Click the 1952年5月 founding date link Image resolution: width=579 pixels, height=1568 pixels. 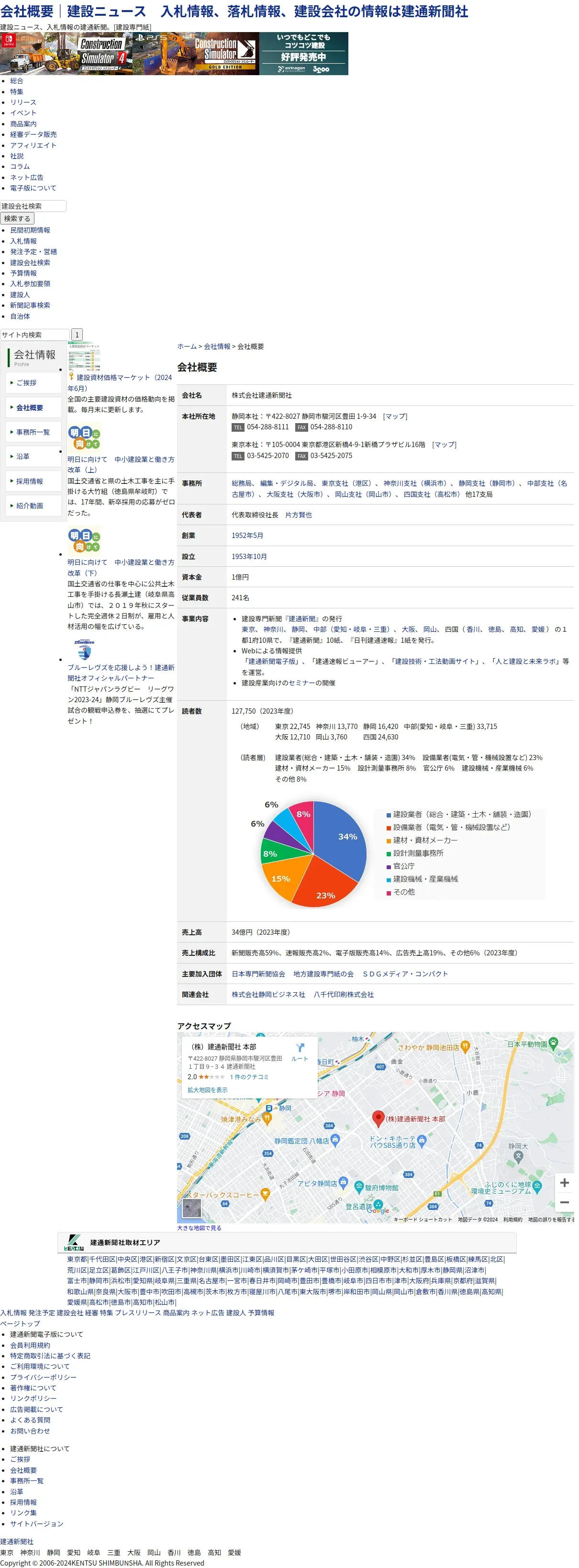[x=247, y=536]
